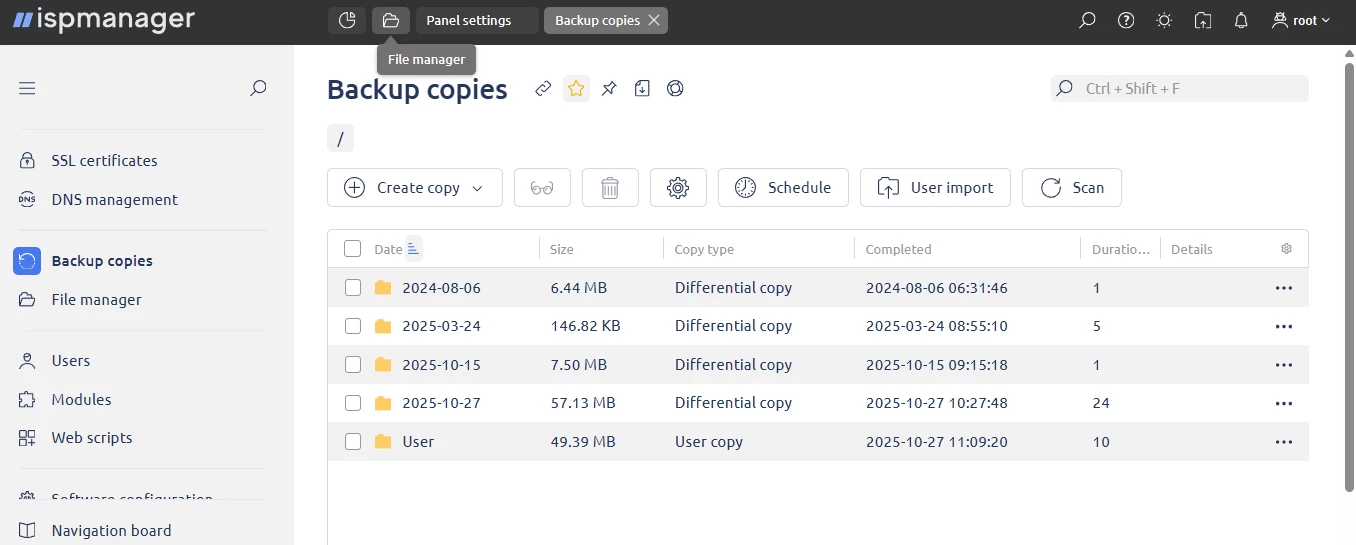Select checkbox for 2025-03-24 backup
The height and width of the screenshot is (545, 1356).
point(352,326)
